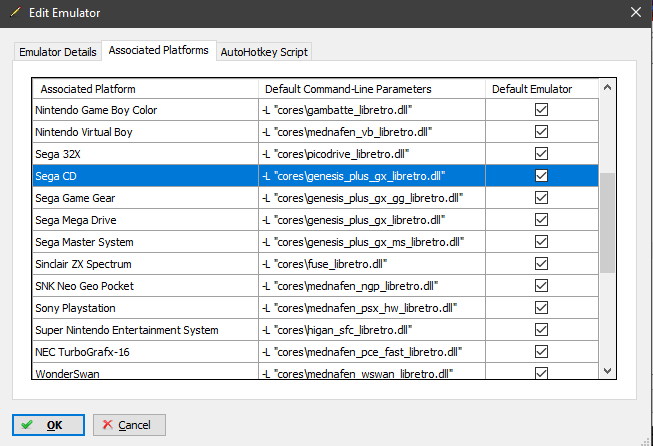
Task: Edit the mednafen_pce_fast_libretro.dll parameter cell
Action: 372,352
